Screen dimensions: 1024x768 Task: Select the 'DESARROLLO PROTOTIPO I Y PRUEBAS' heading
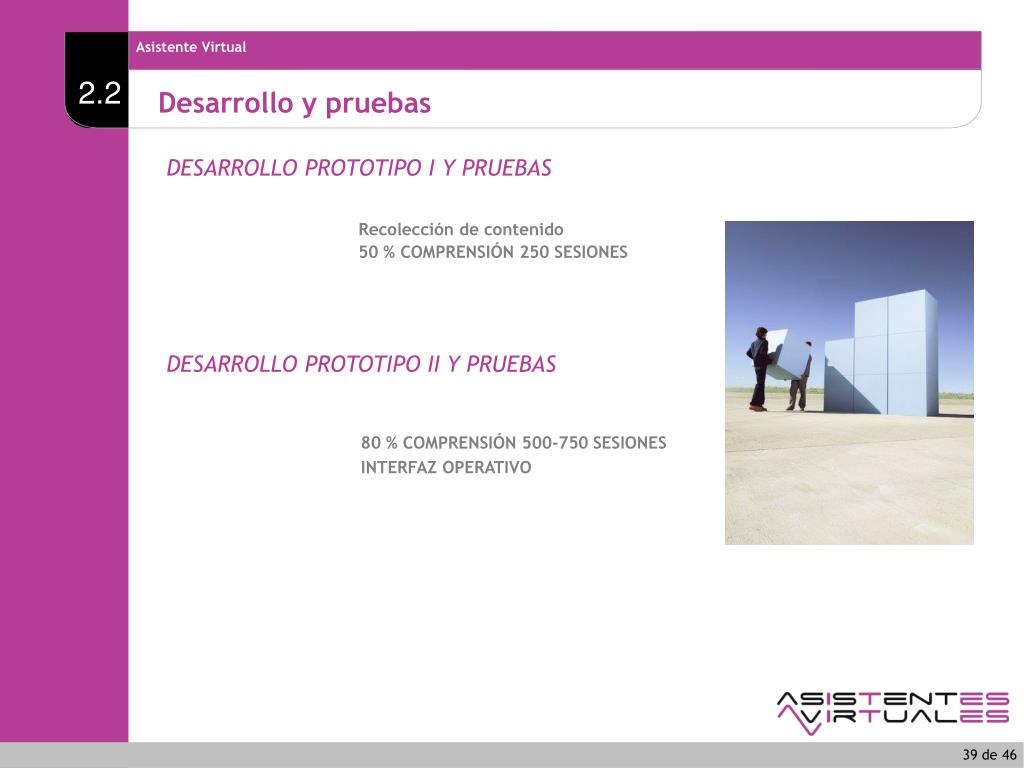click(x=359, y=168)
